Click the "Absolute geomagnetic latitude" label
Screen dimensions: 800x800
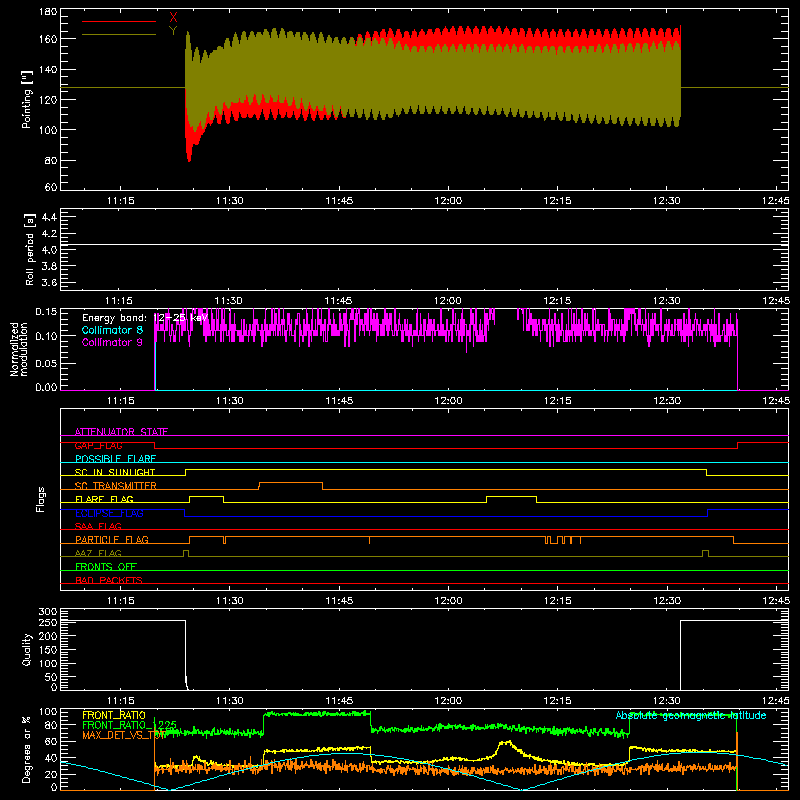pyautogui.click(x=691, y=715)
